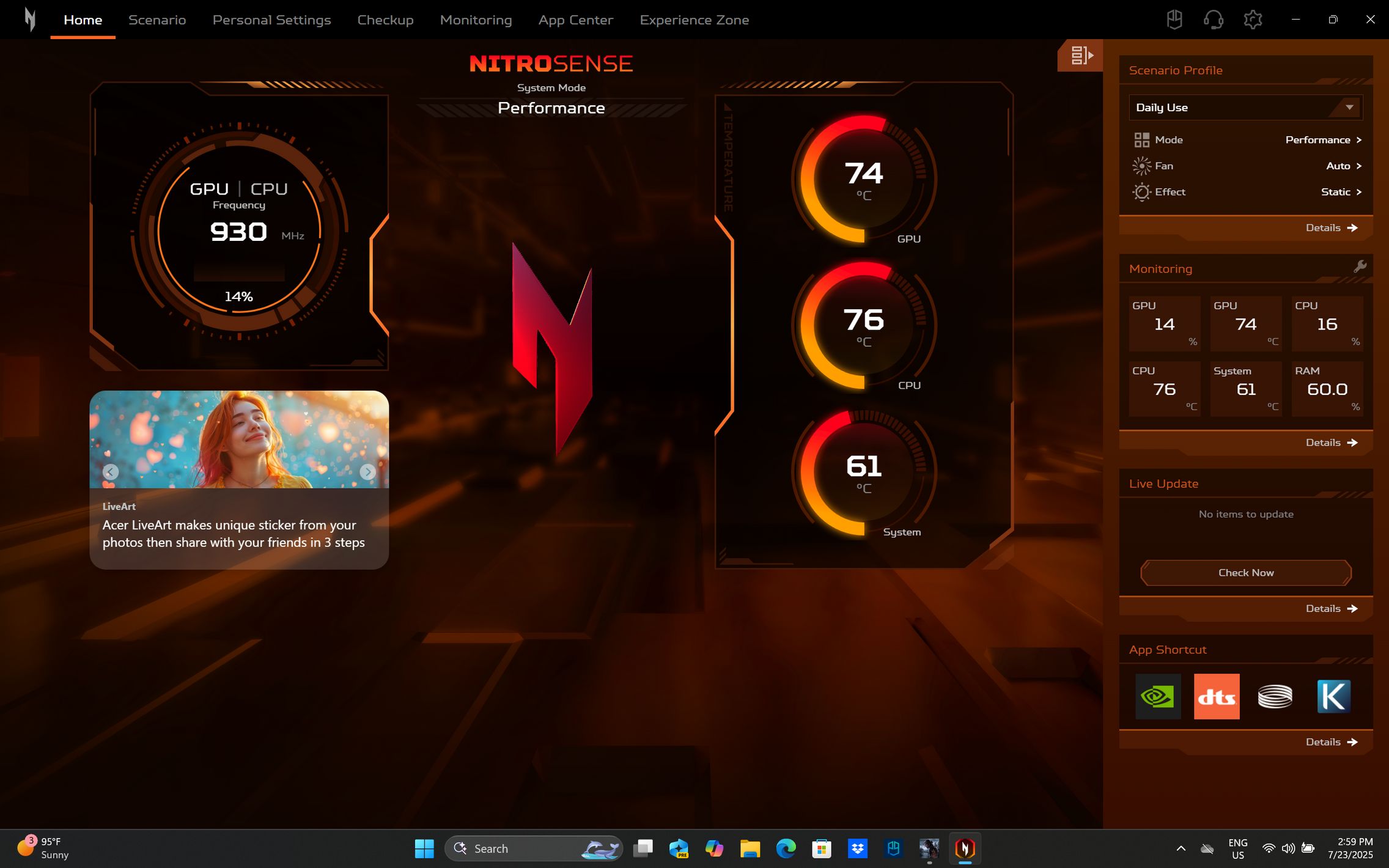1389x868 pixels.
Task: Open App Shortcut Details
Action: coord(1332,741)
